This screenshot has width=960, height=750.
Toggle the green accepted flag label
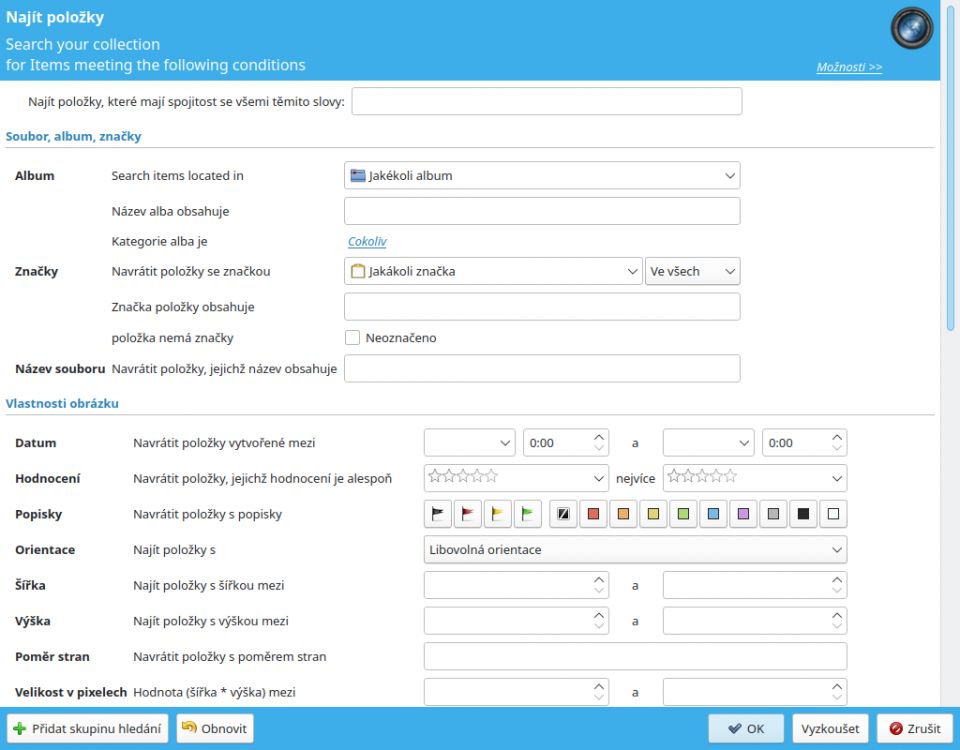528,514
